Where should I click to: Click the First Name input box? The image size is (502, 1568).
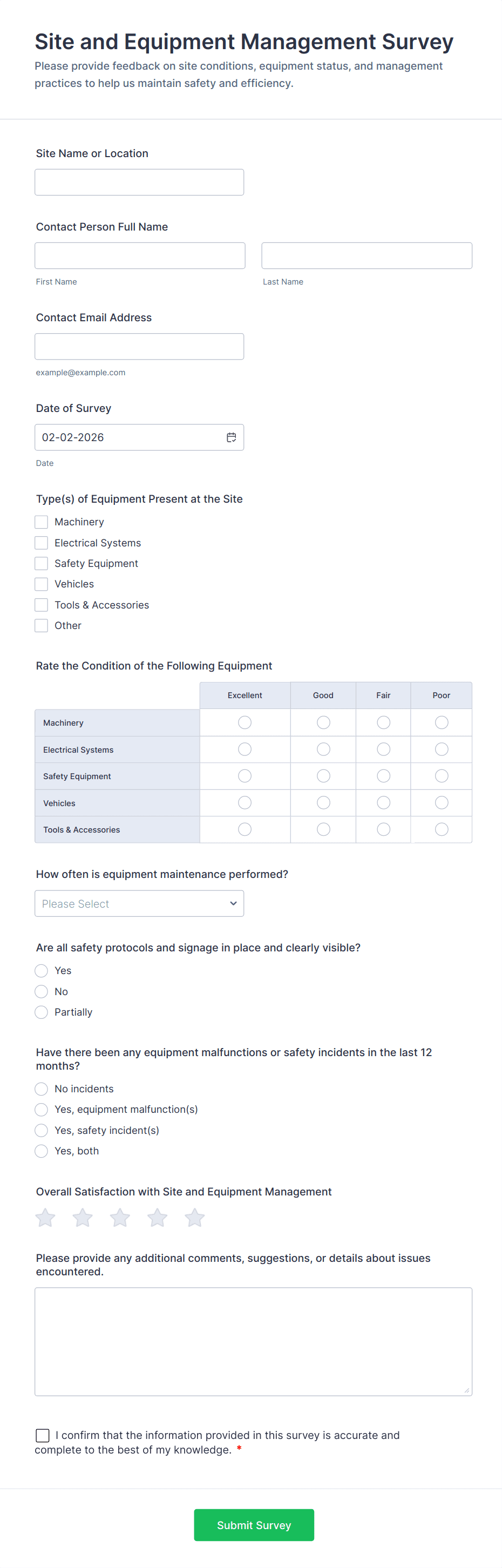(140, 255)
